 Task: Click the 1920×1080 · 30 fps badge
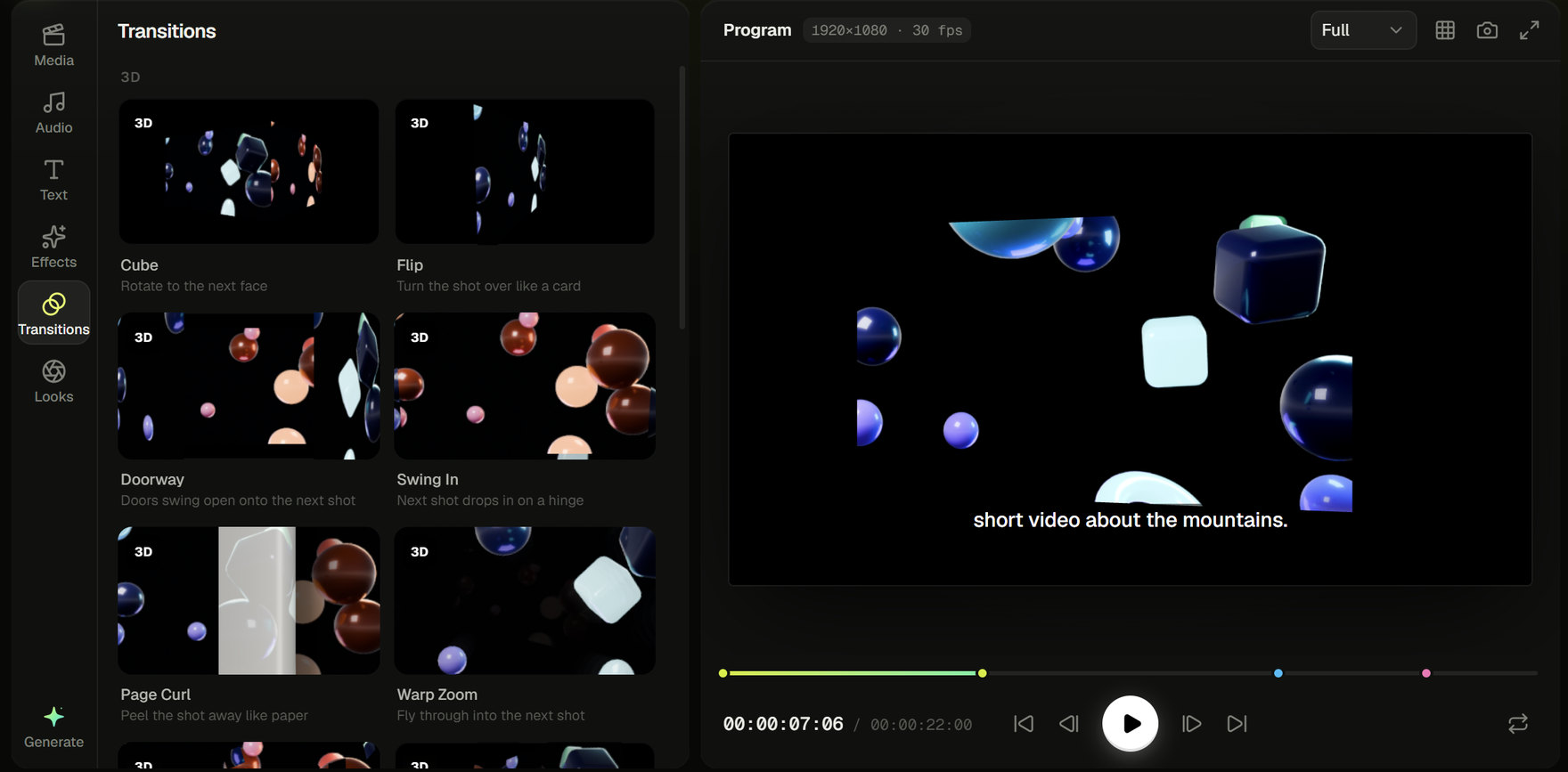tap(886, 30)
